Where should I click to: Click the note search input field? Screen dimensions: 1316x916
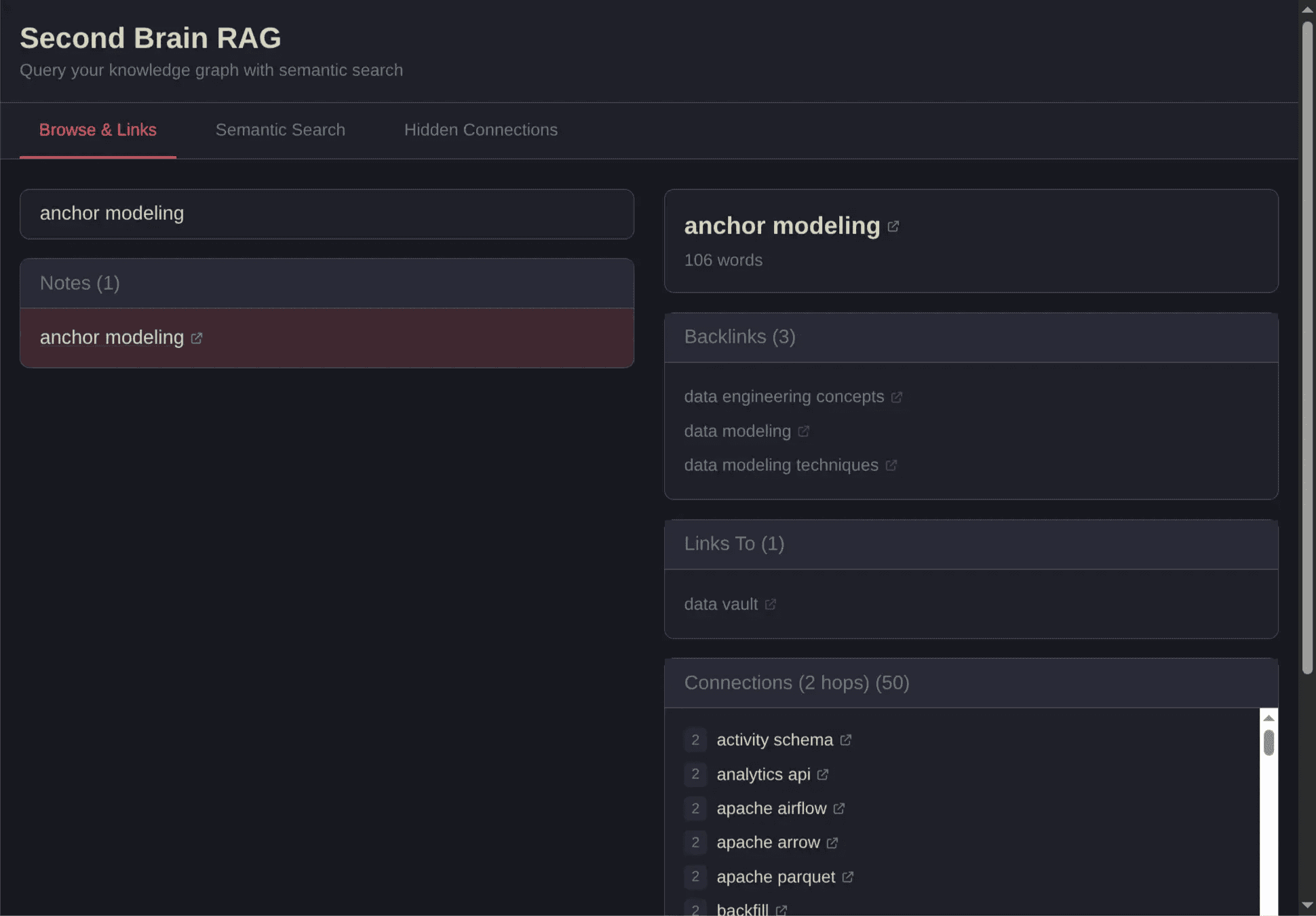[x=326, y=214]
